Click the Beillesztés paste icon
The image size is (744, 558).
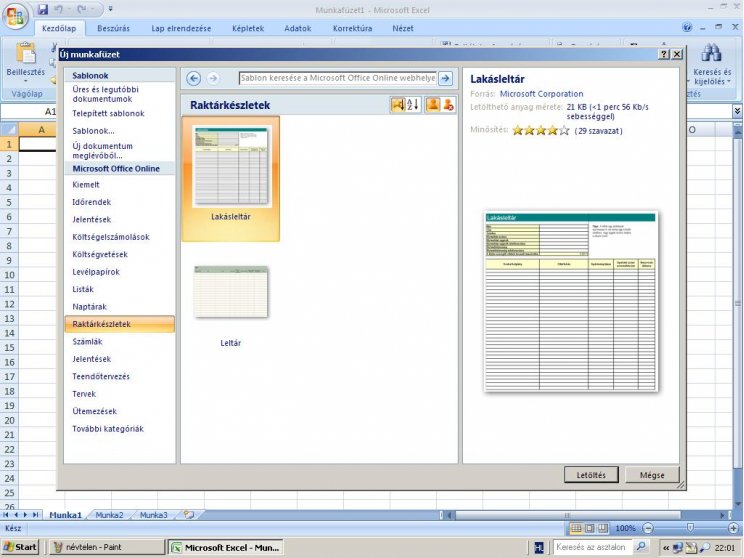point(26,53)
